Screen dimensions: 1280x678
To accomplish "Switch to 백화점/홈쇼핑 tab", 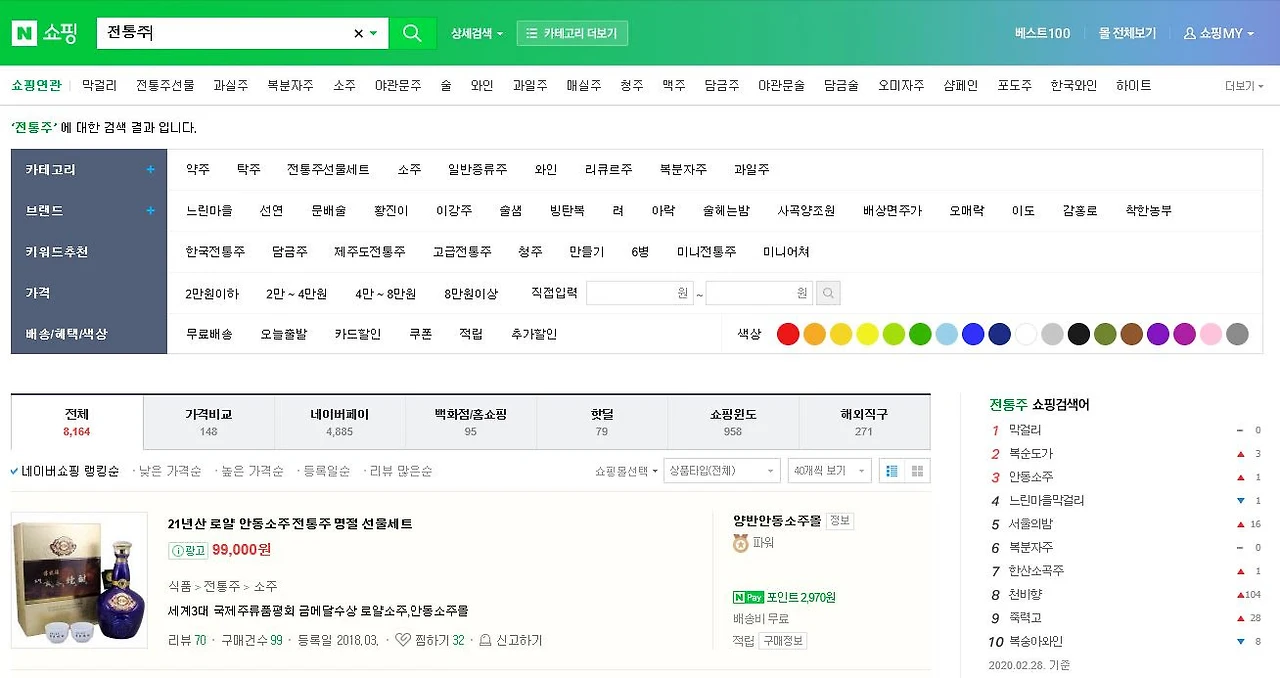I will pyautogui.click(x=471, y=422).
